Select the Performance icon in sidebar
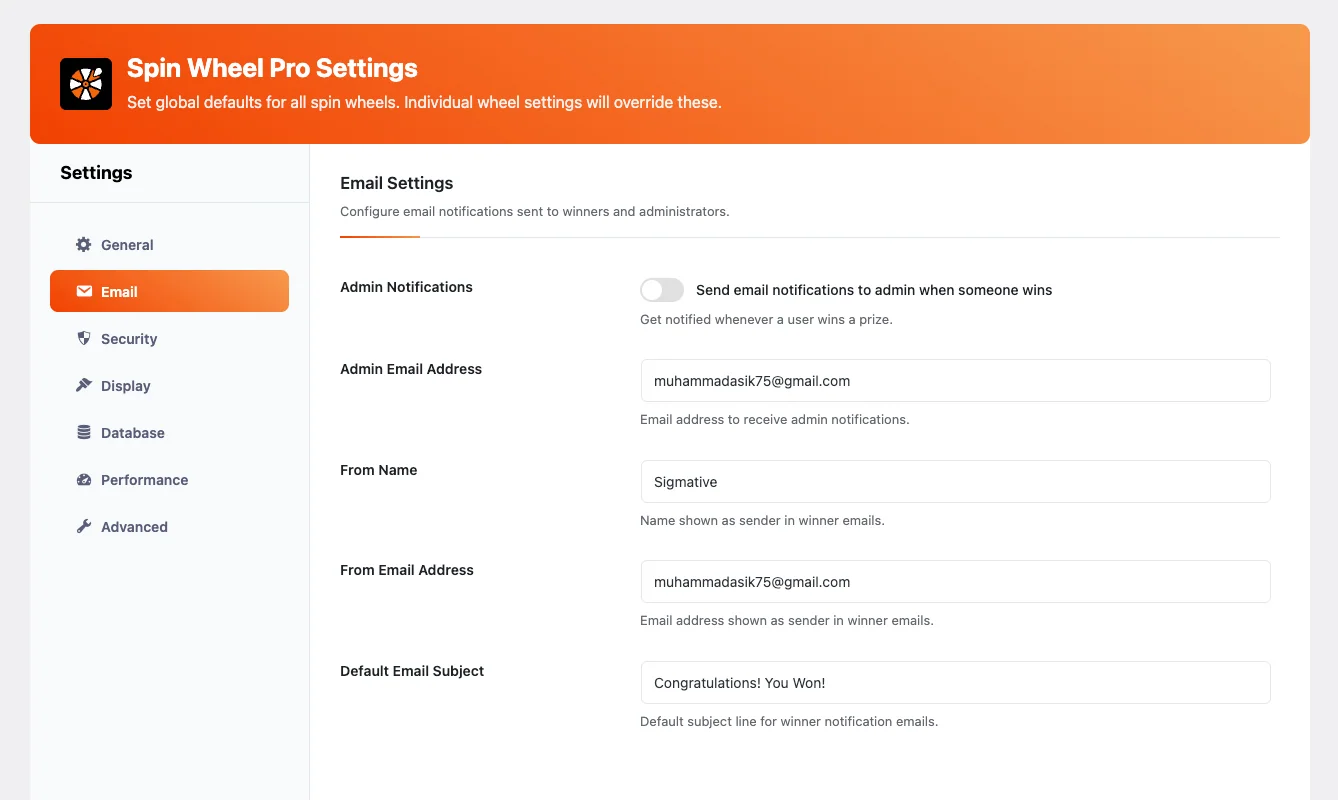This screenshot has height=800, width=1338. pyautogui.click(x=83, y=479)
